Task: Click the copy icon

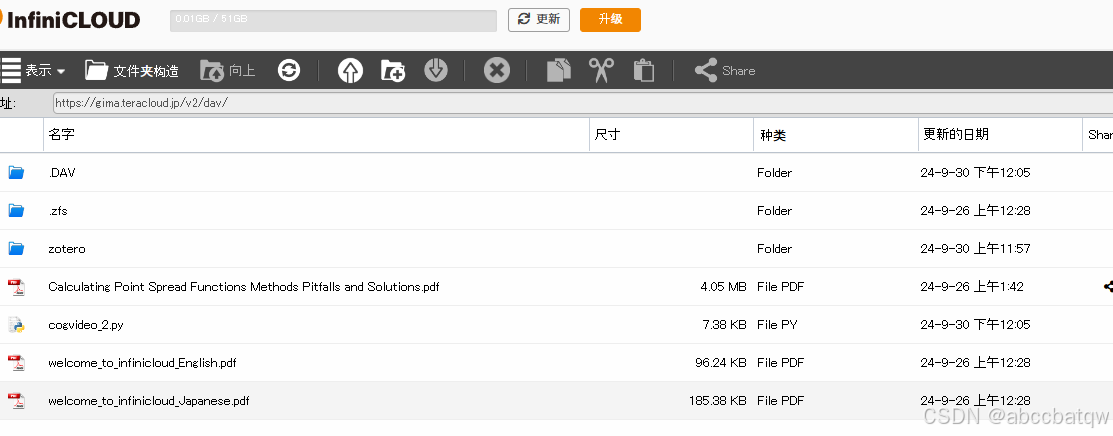Action: [559, 70]
